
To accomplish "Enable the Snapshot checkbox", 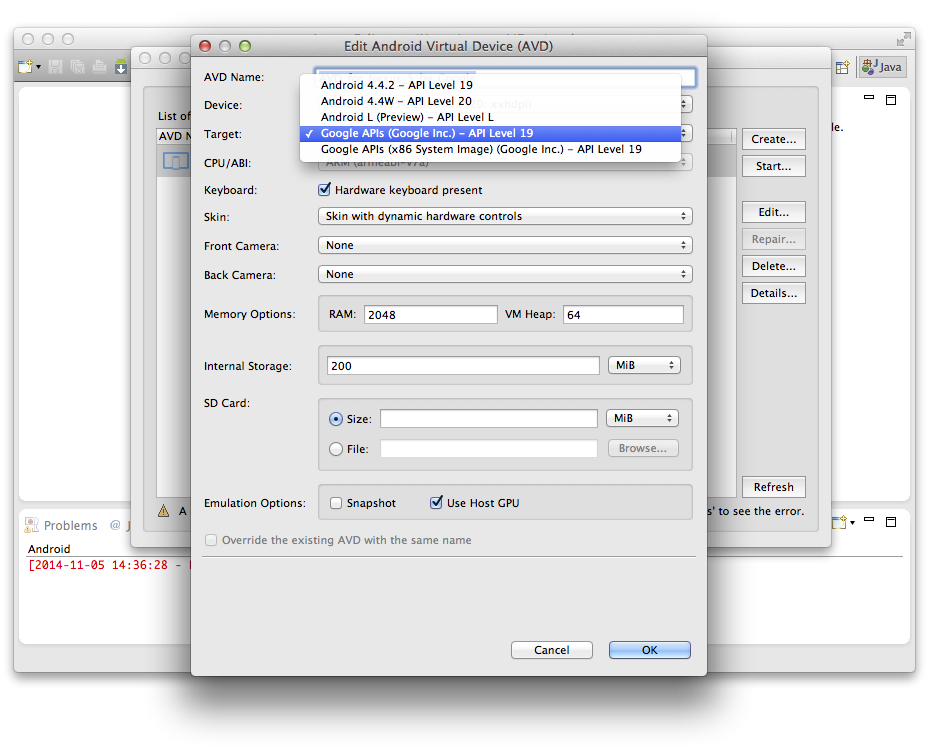I will tap(336, 503).
